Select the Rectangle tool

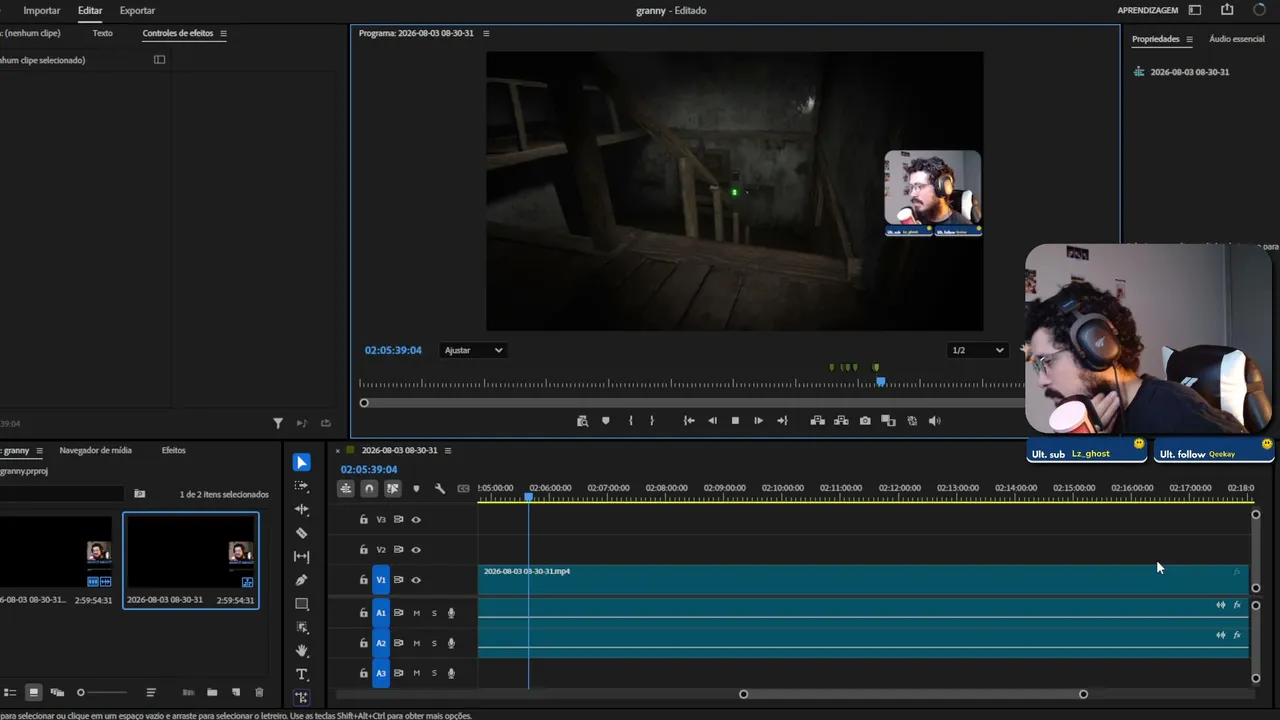302,604
